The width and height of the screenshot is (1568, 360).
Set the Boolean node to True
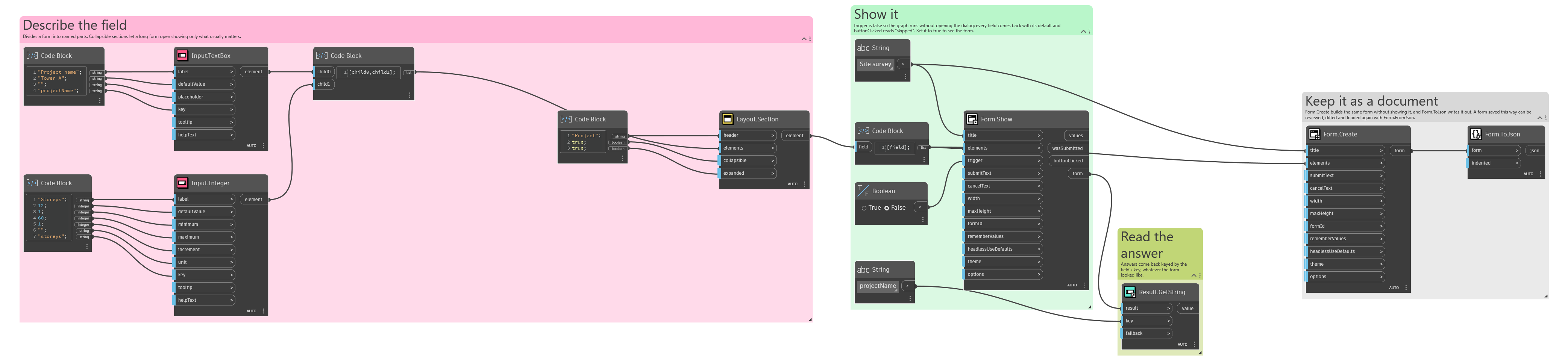point(864,208)
